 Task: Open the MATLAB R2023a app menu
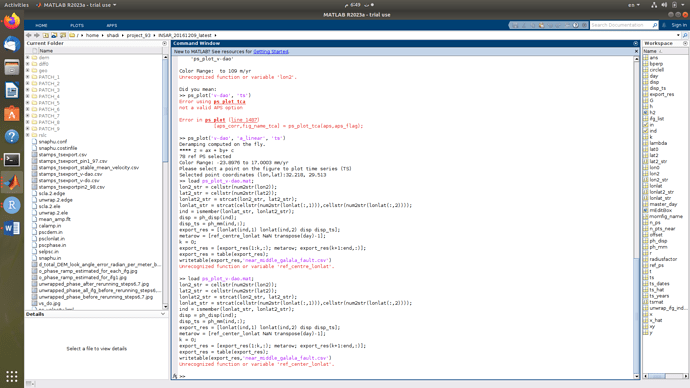77,5
